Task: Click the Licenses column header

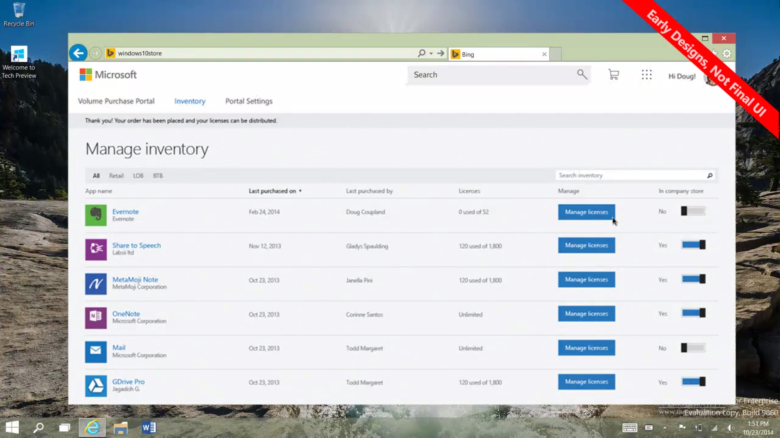Action: tap(469, 191)
